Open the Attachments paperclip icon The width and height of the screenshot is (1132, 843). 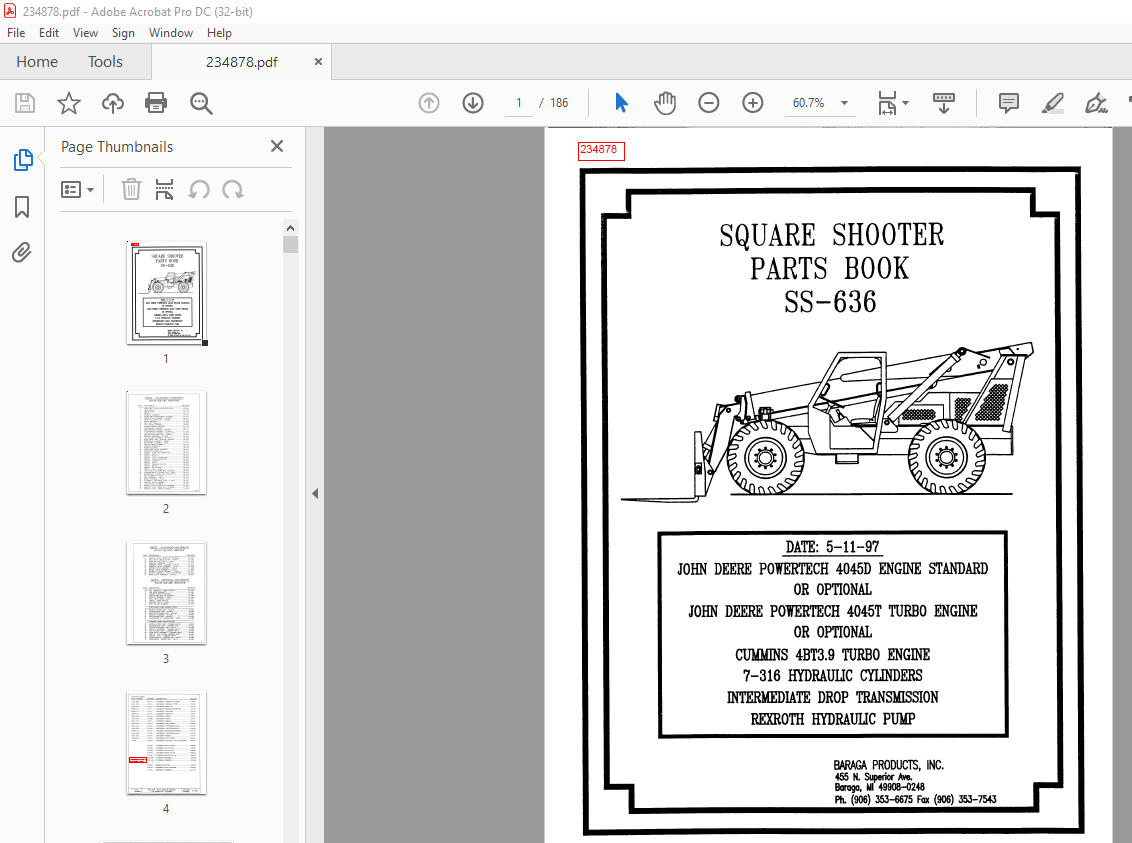[22, 253]
